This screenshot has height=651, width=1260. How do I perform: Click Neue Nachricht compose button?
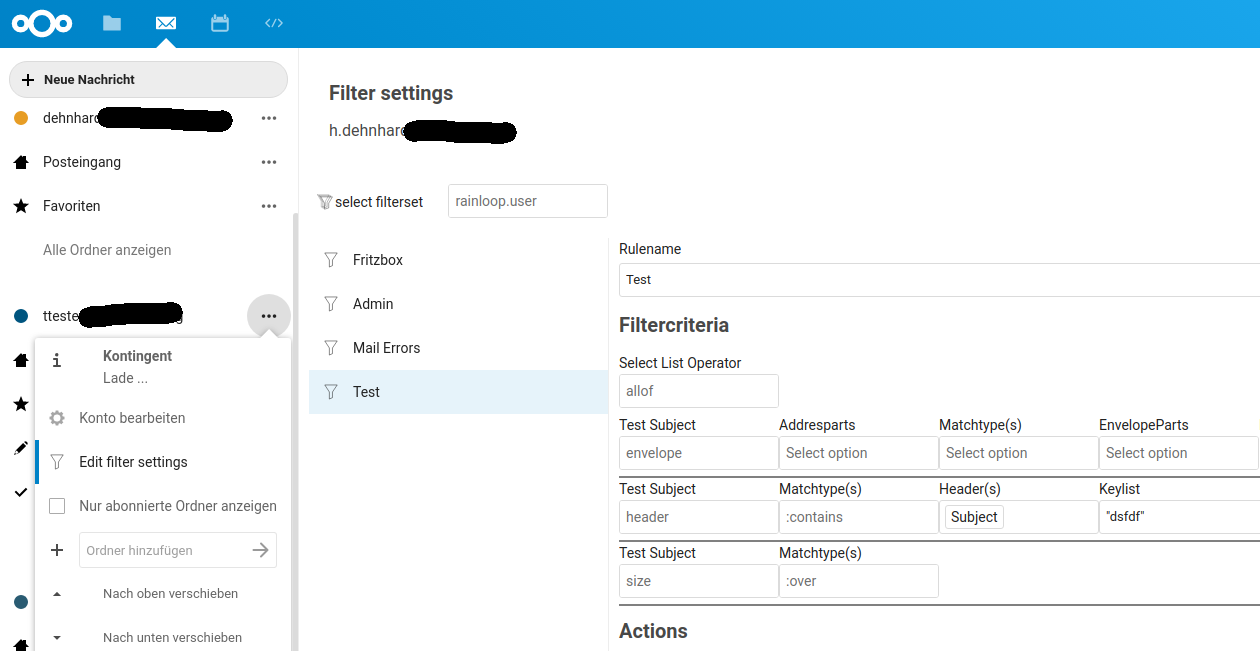(x=148, y=79)
